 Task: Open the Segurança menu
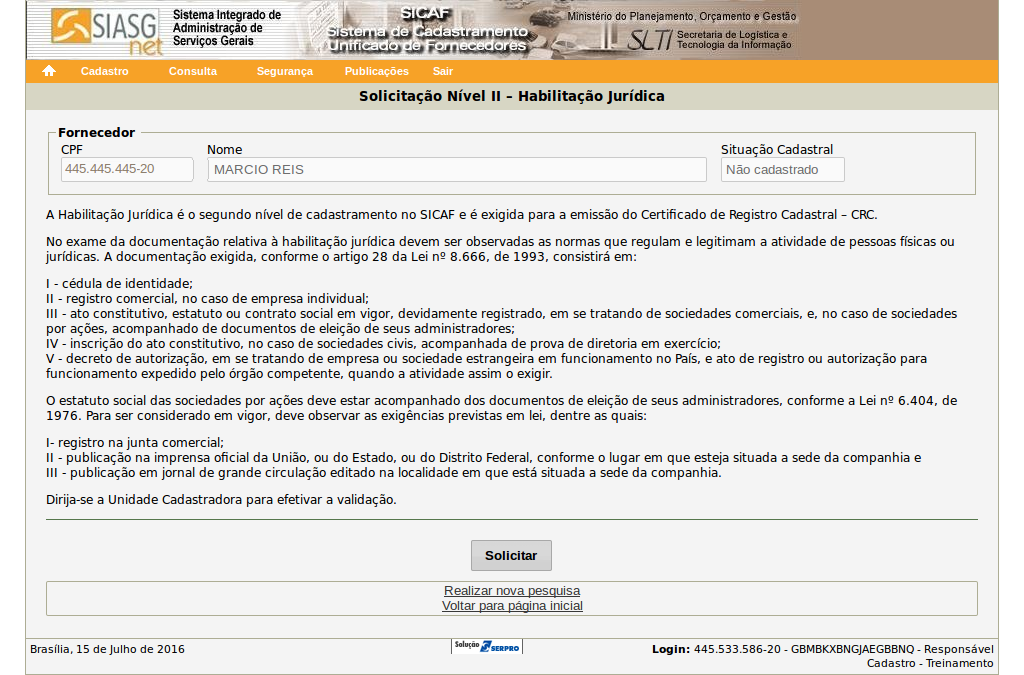[x=285, y=71]
